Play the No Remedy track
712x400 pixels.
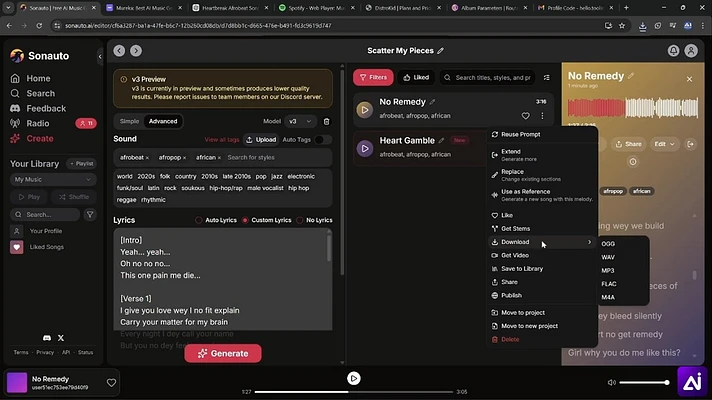pyautogui.click(x=365, y=109)
